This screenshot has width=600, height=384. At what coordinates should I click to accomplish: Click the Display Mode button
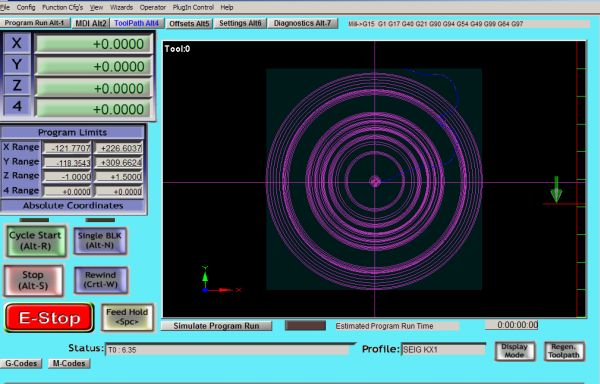click(x=514, y=351)
